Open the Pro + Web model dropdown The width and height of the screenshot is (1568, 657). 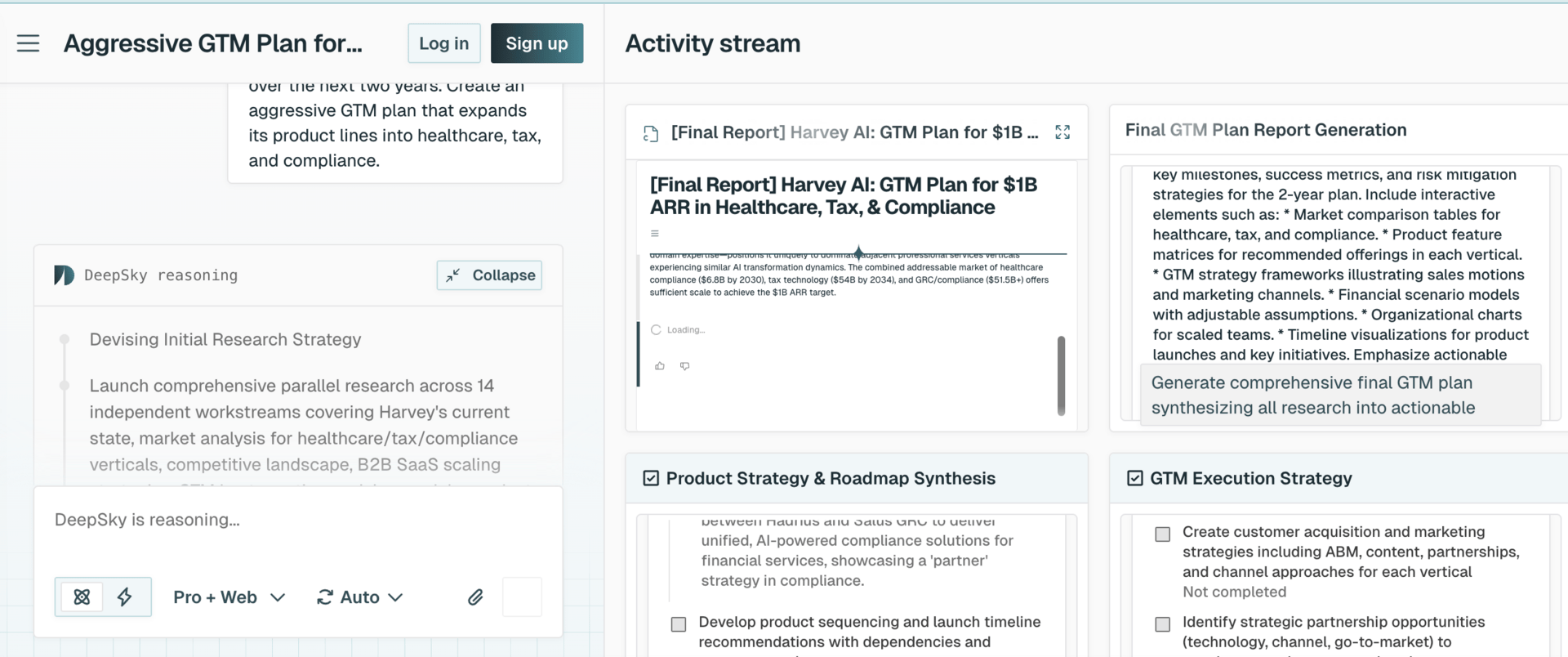229,597
